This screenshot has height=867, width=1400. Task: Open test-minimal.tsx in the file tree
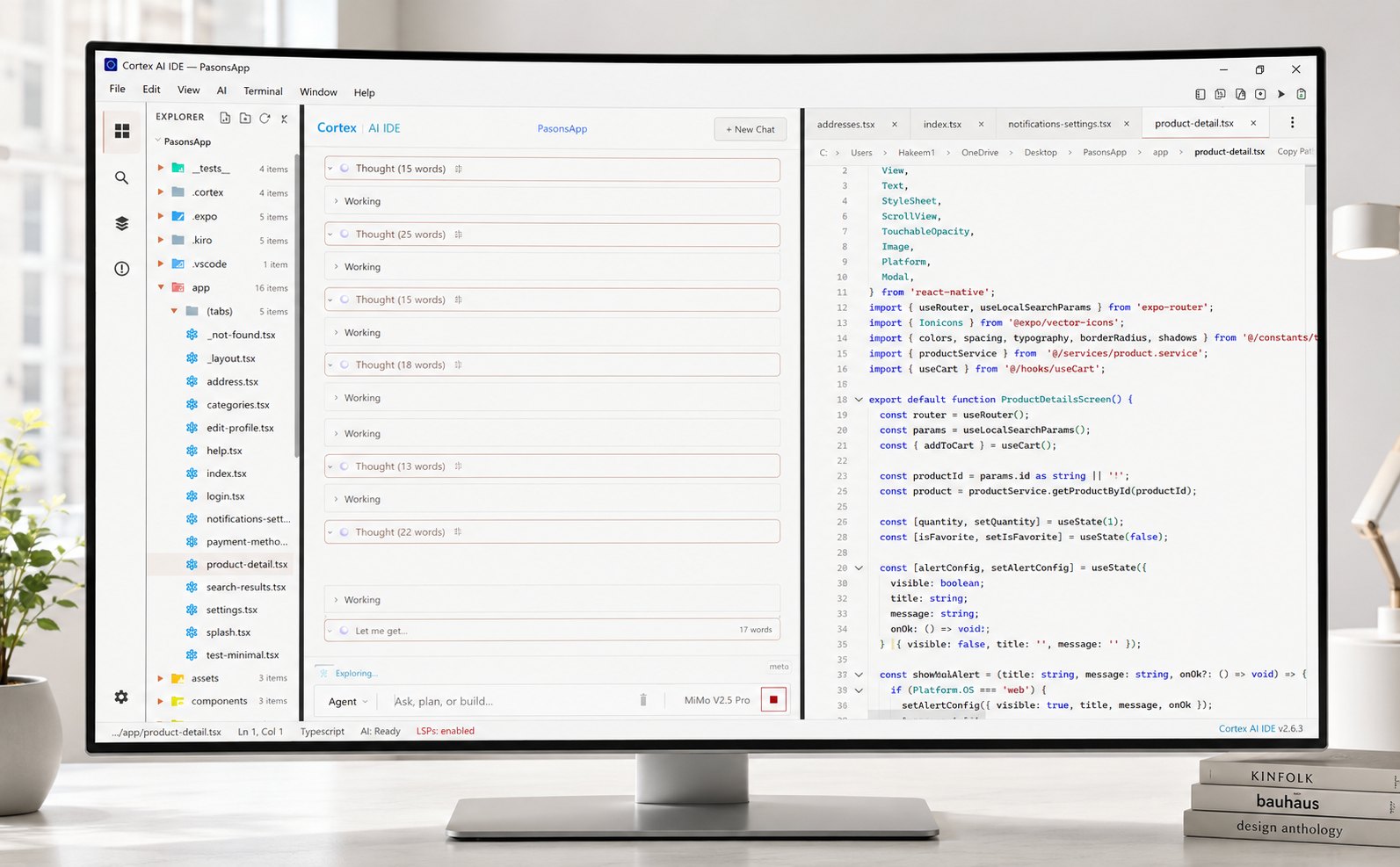coord(243,655)
